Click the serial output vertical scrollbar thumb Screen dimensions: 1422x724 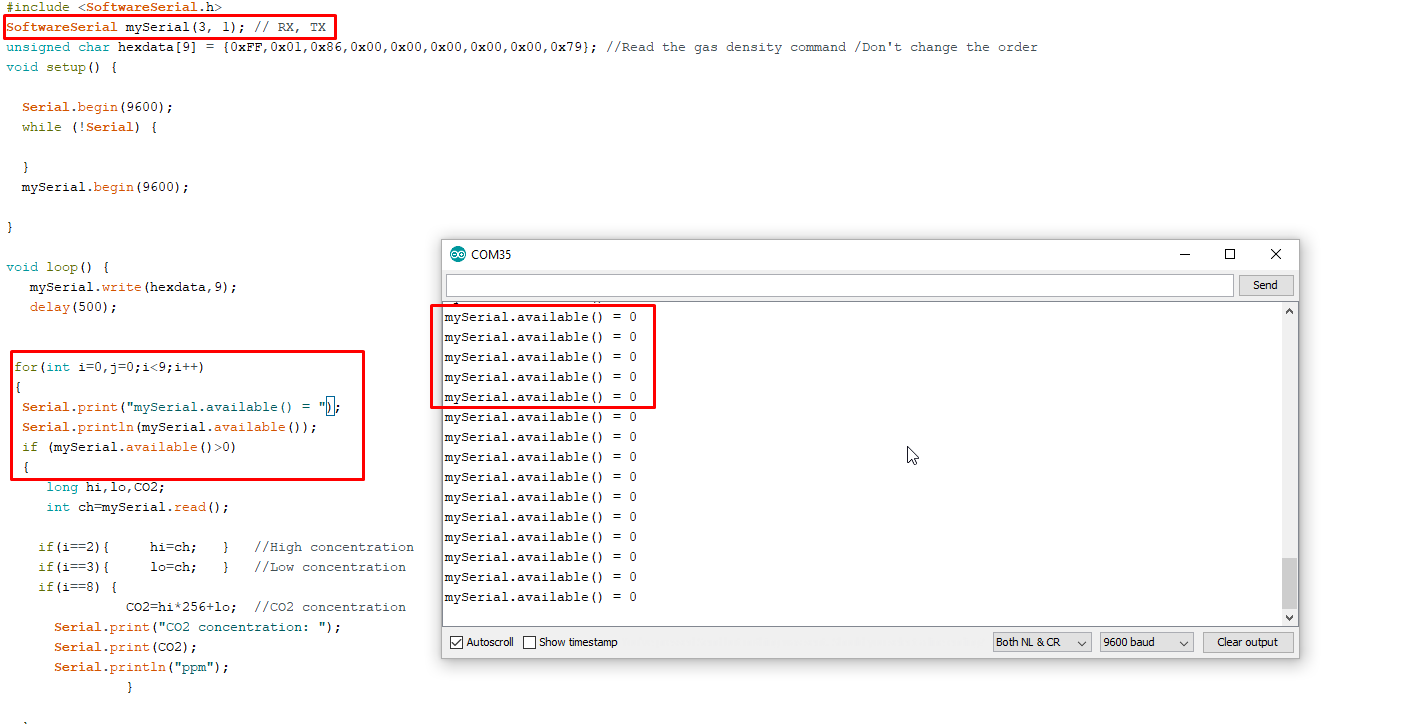point(1289,582)
